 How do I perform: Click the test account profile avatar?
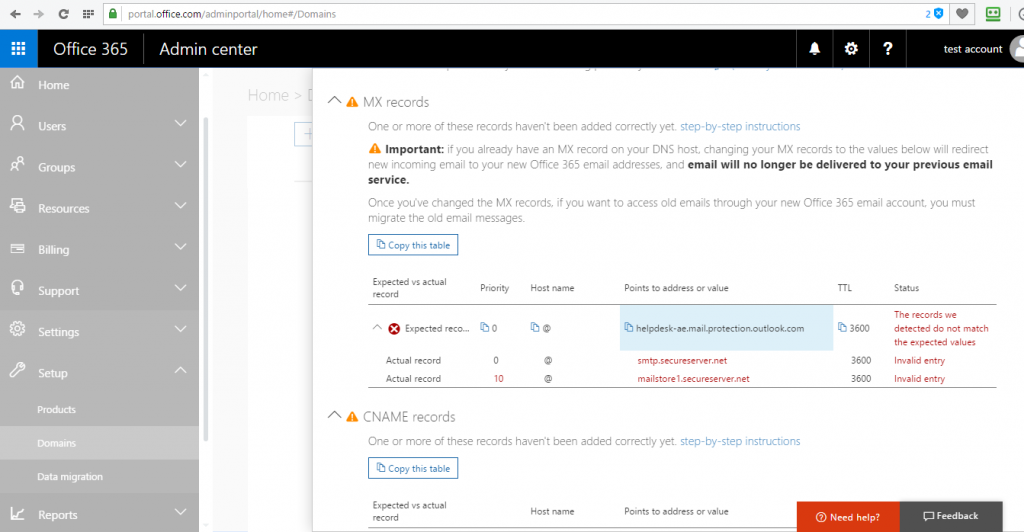coord(1017,48)
